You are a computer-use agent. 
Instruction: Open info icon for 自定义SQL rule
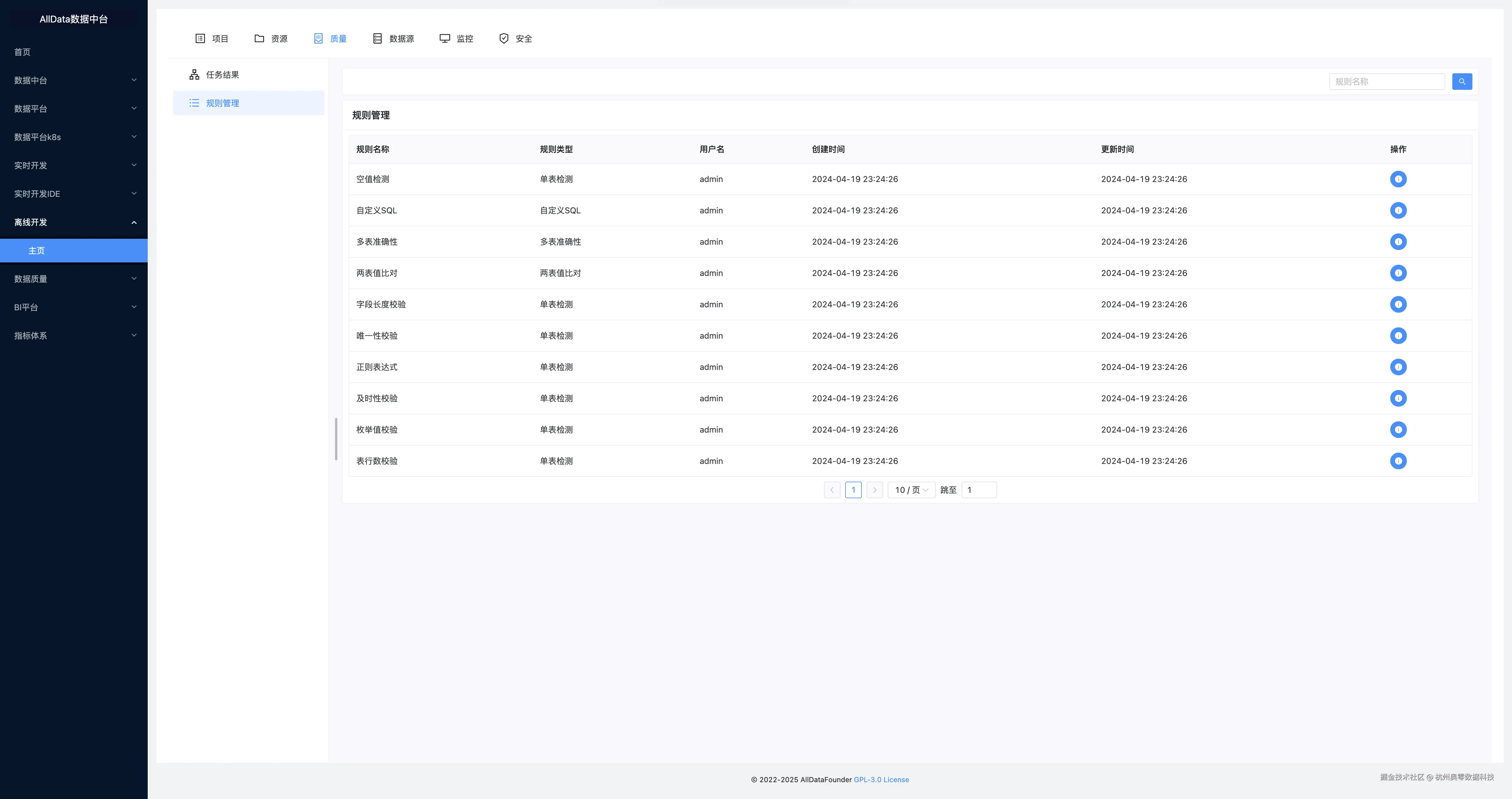click(1398, 210)
